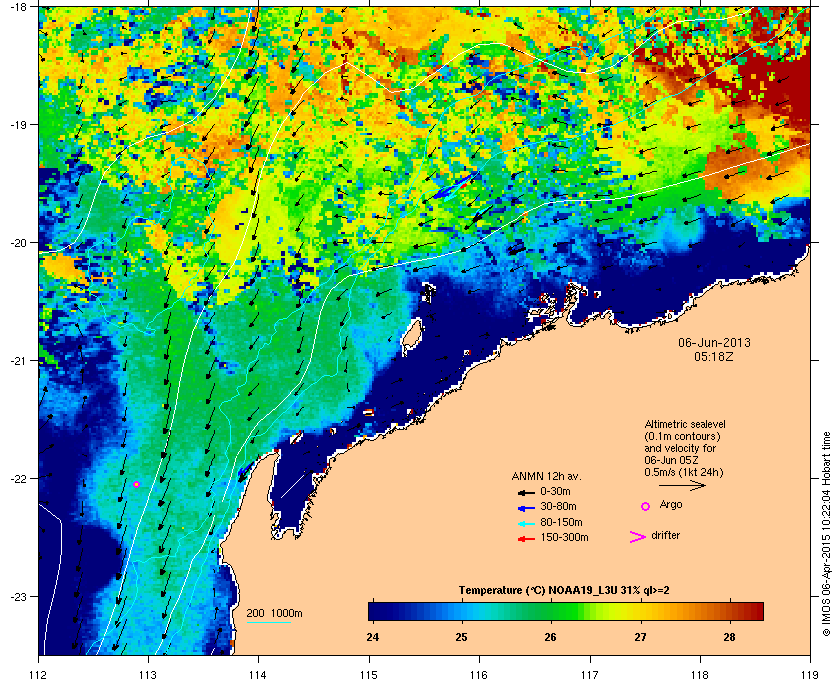840x680 pixels.
Task: Click the colorbar tick label 27
Action: coord(640,637)
